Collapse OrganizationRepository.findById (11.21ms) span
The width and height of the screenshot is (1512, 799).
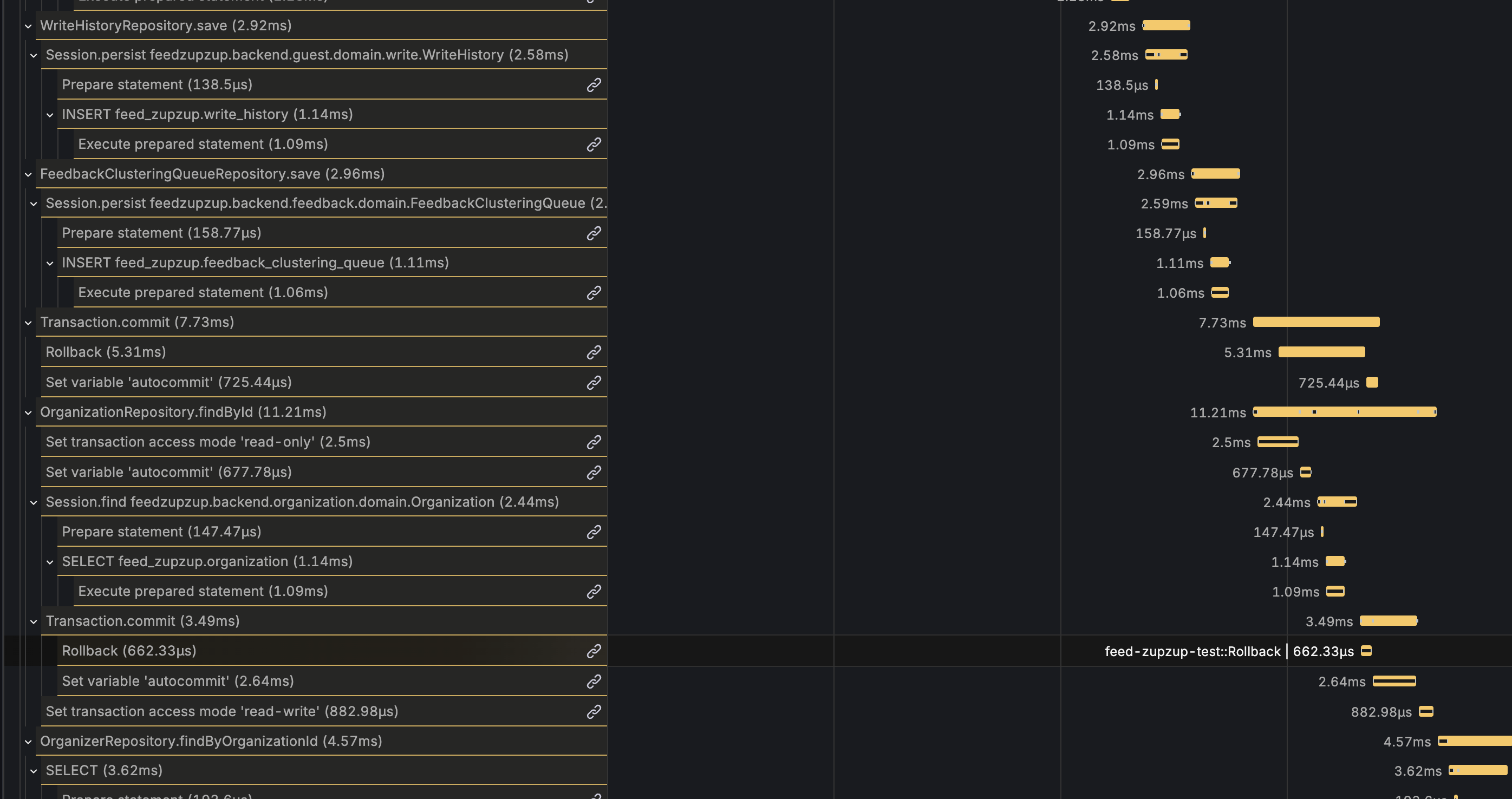tap(28, 412)
